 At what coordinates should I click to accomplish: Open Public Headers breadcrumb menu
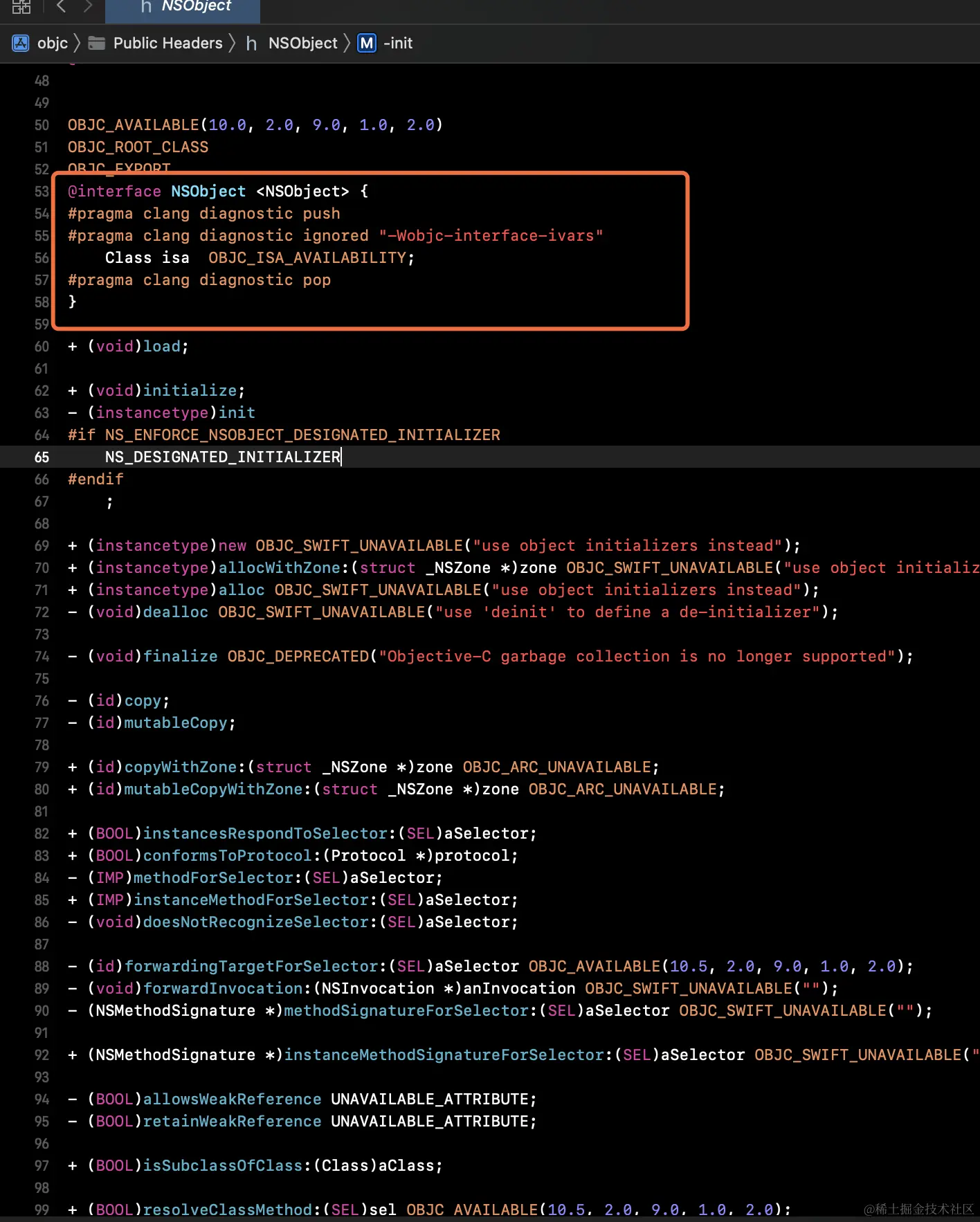[x=168, y=43]
